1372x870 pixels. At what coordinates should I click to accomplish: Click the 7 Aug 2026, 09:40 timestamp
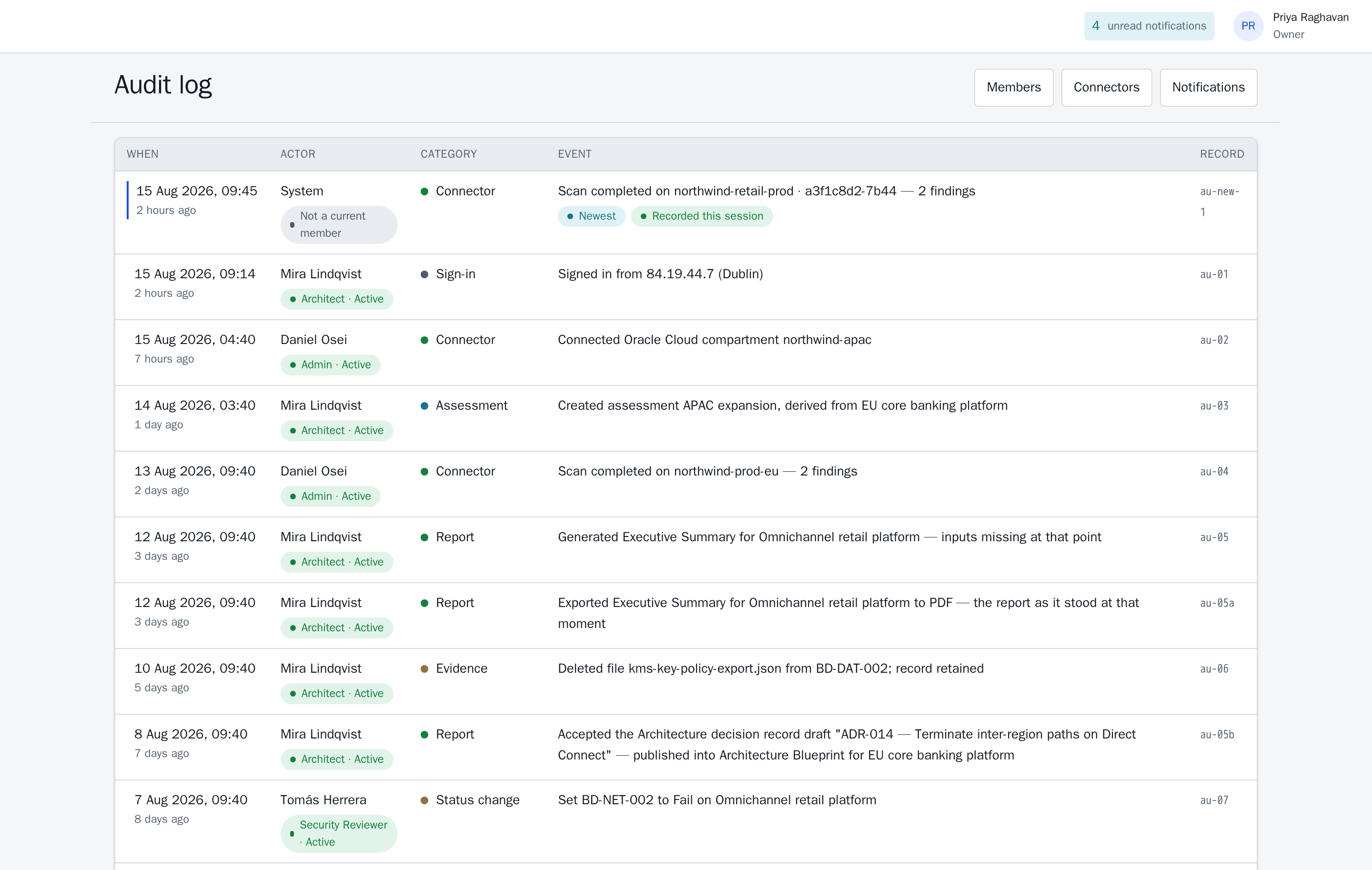click(191, 800)
